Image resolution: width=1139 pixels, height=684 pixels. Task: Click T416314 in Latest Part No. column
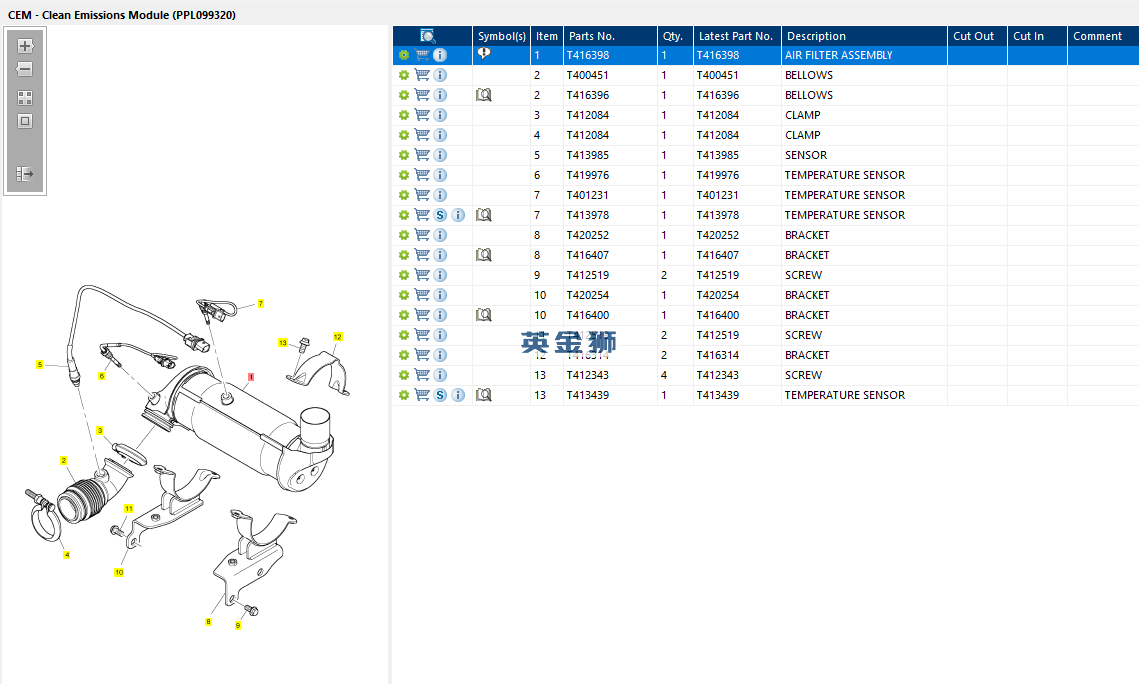click(718, 355)
